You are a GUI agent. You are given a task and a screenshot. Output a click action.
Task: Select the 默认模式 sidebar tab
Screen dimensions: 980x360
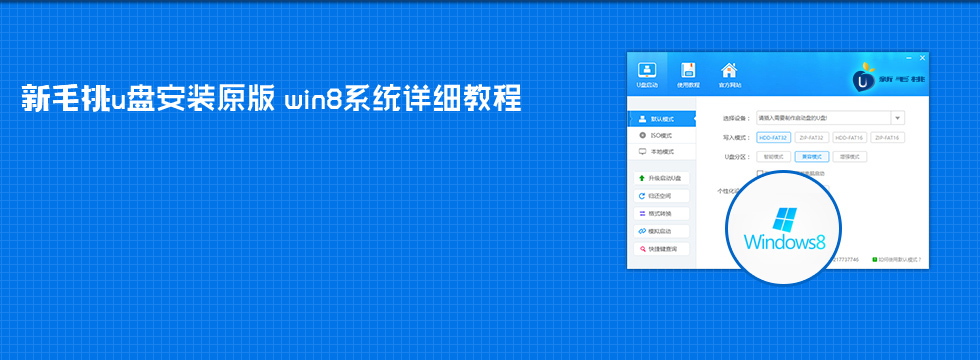tap(661, 119)
